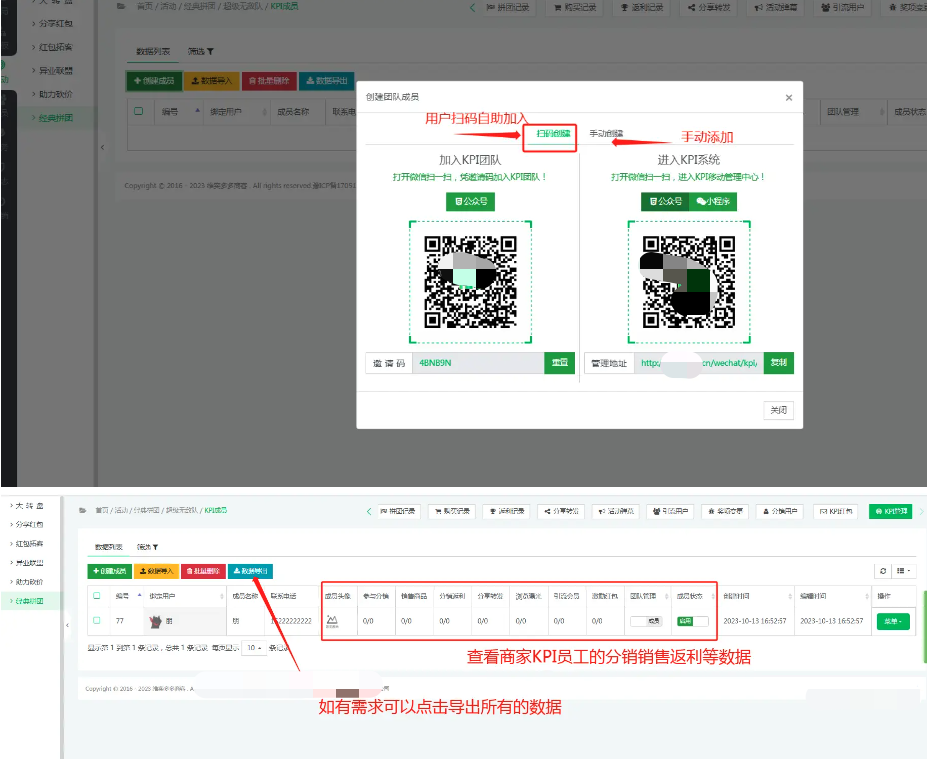Image resolution: width=935 pixels, height=759 pixels.
Task: Click 数据导入 button in lower page
Action: tap(156, 571)
